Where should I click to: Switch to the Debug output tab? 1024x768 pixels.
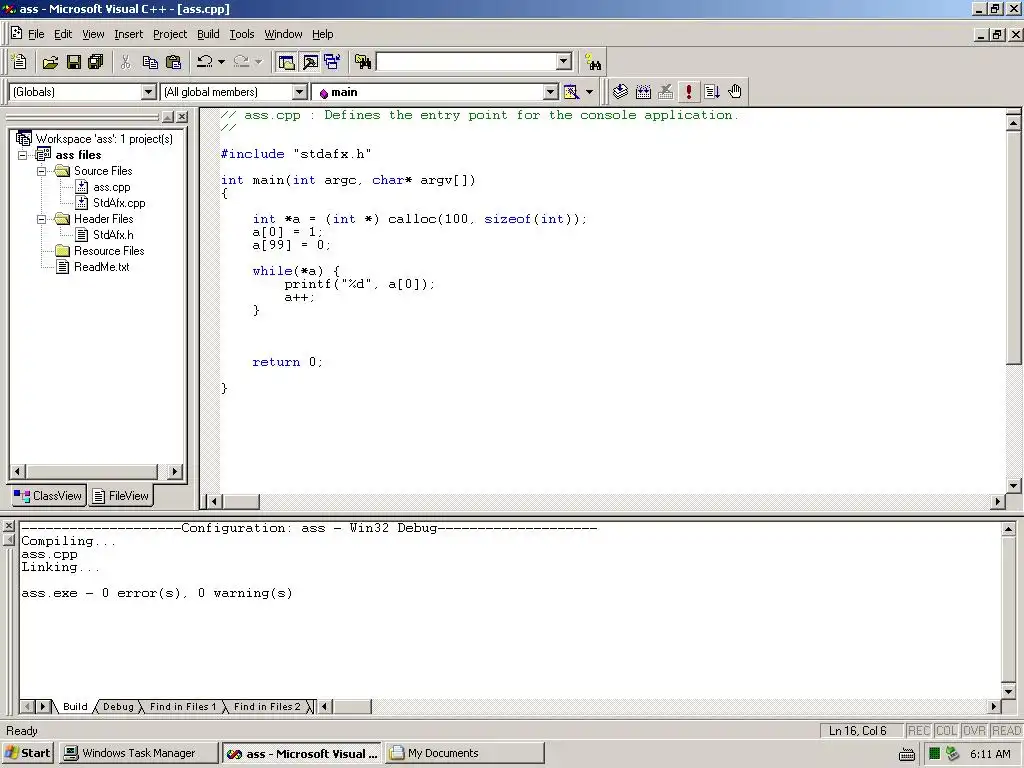pos(118,706)
